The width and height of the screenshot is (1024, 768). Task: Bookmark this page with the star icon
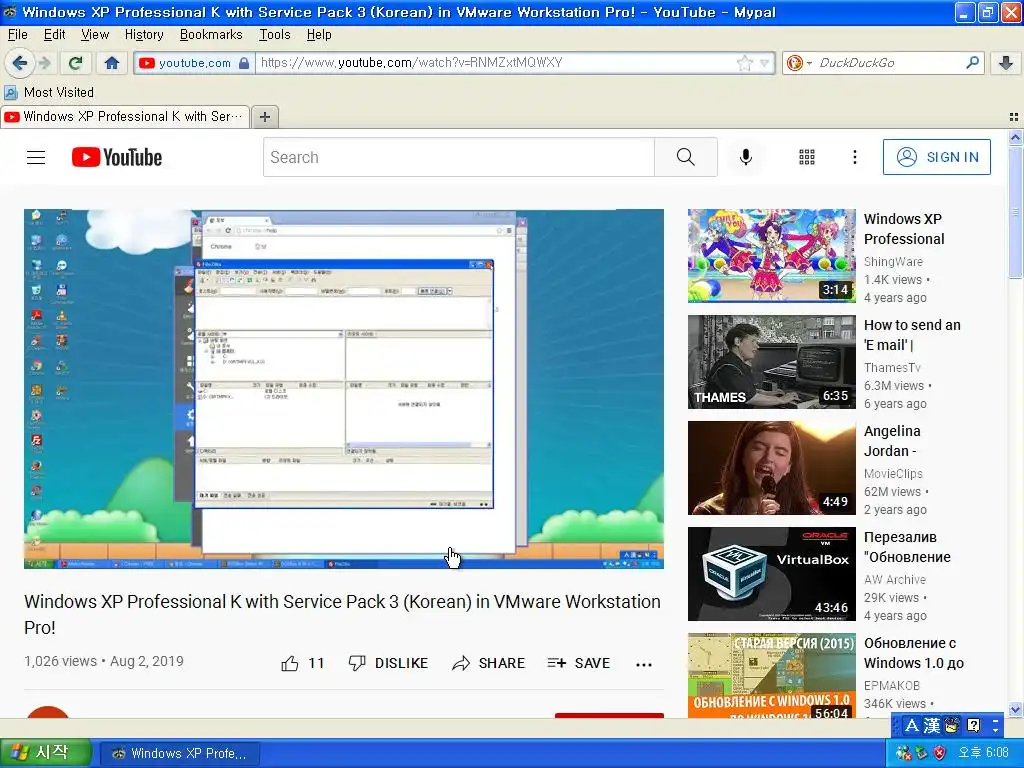click(744, 63)
